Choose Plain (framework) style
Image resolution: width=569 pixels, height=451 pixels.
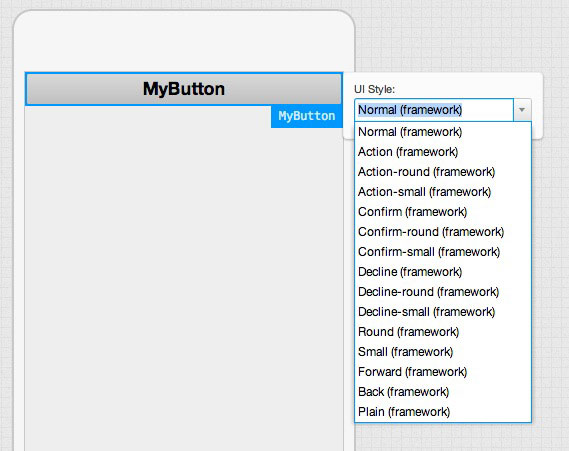click(x=443, y=412)
